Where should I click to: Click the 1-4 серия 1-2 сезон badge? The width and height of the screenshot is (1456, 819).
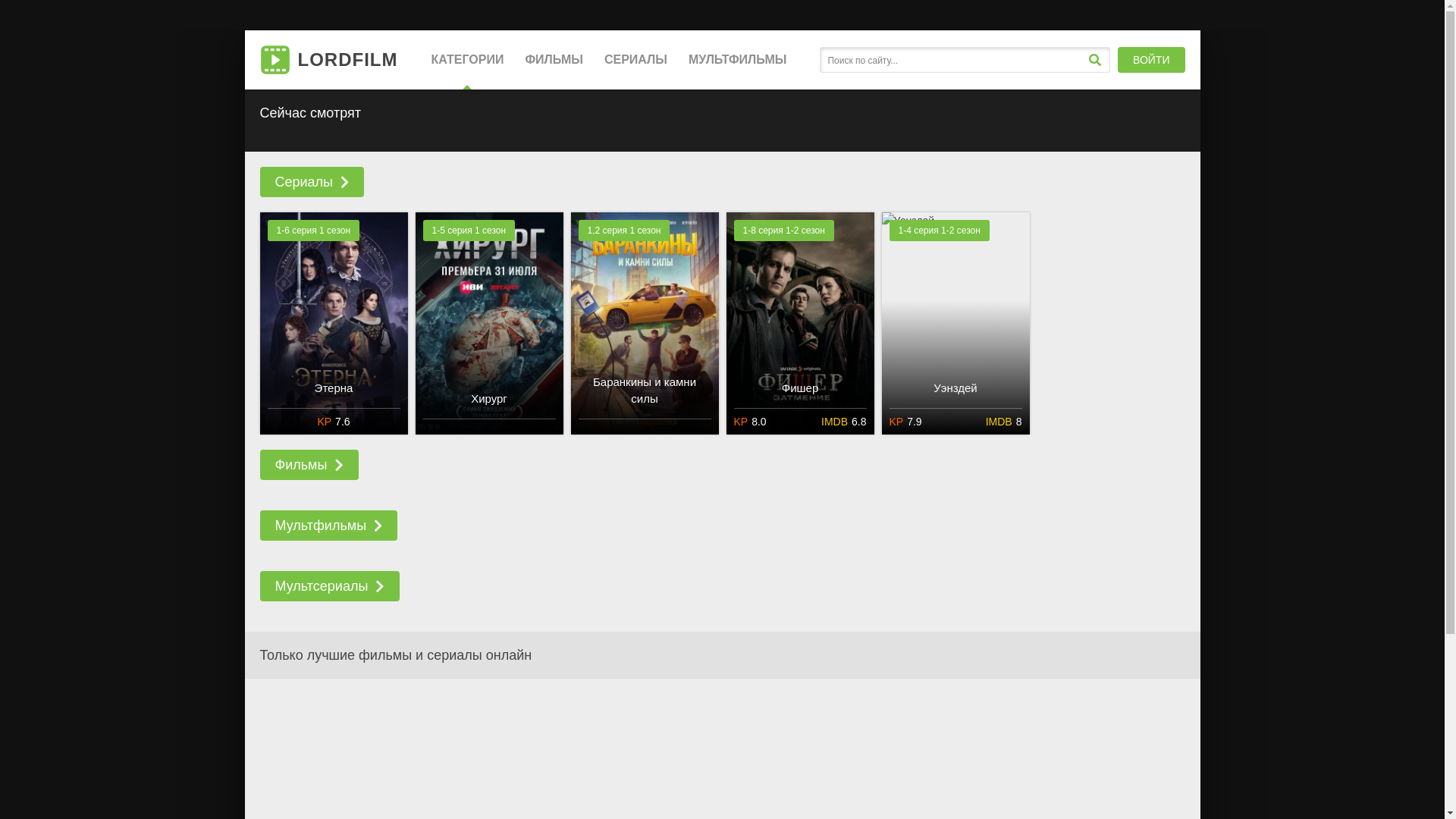(x=939, y=231)
